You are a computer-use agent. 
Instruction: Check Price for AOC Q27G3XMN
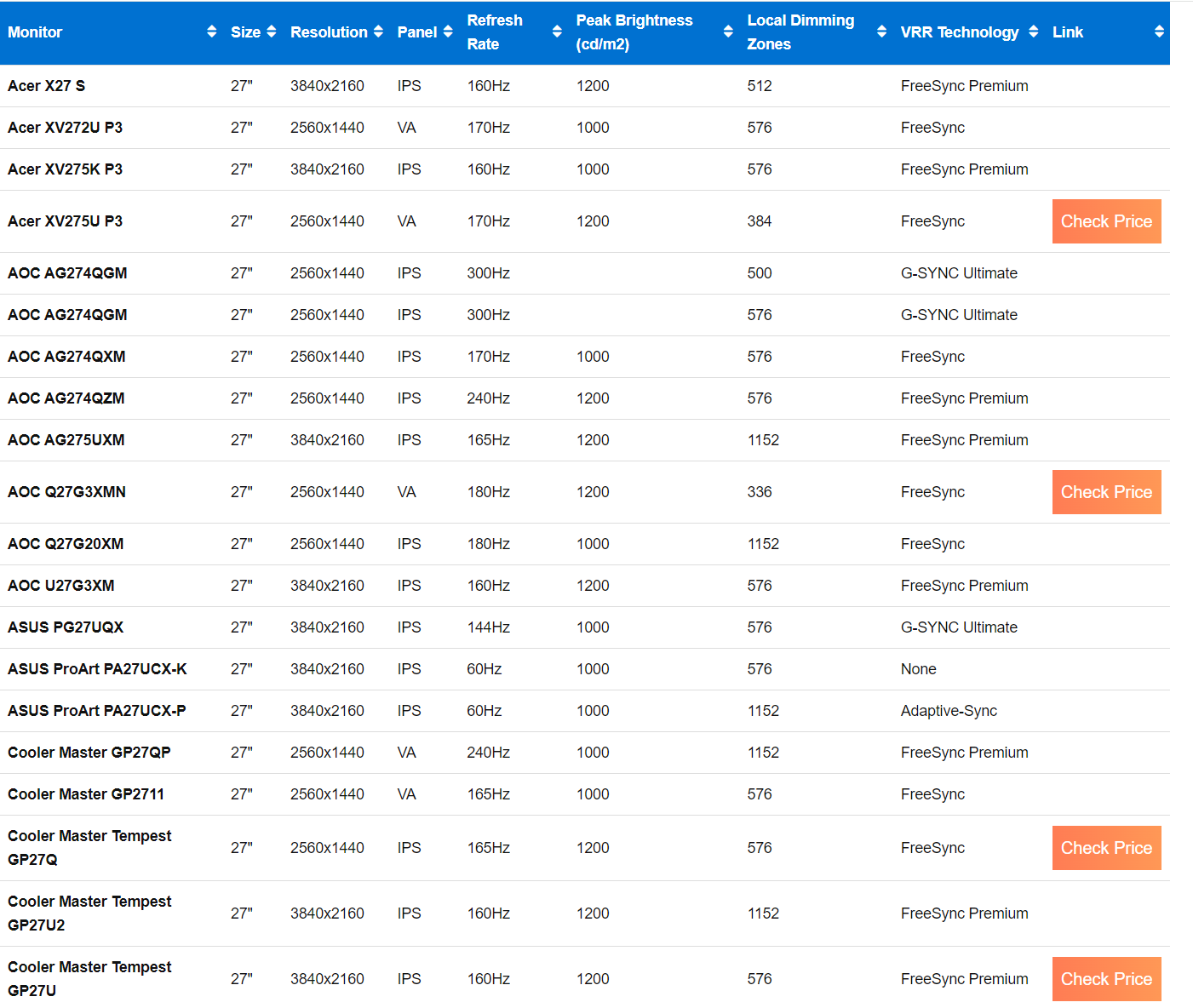[x=1106, y=492]
